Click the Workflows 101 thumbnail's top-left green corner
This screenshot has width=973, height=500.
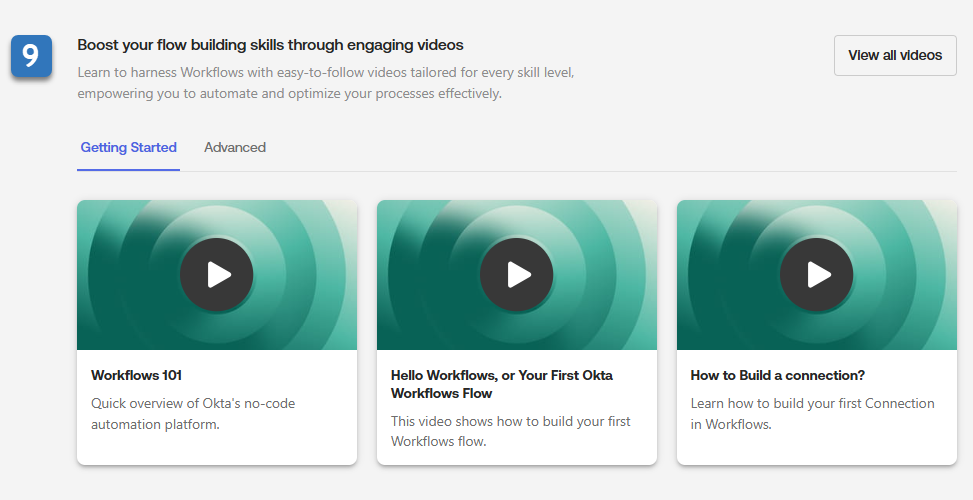(x=92, y=212)
